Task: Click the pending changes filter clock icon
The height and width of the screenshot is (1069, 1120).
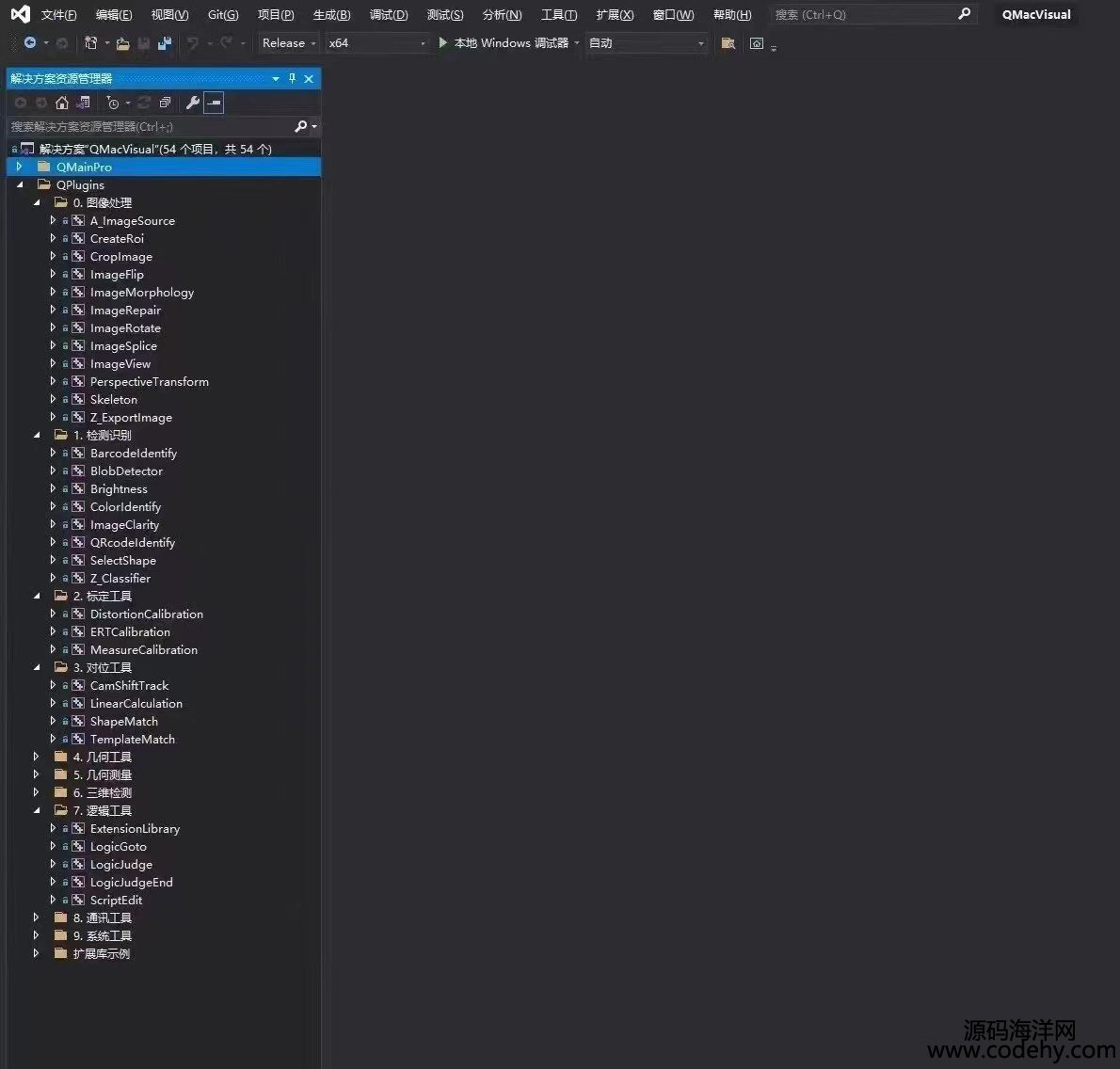Action: 113,103
